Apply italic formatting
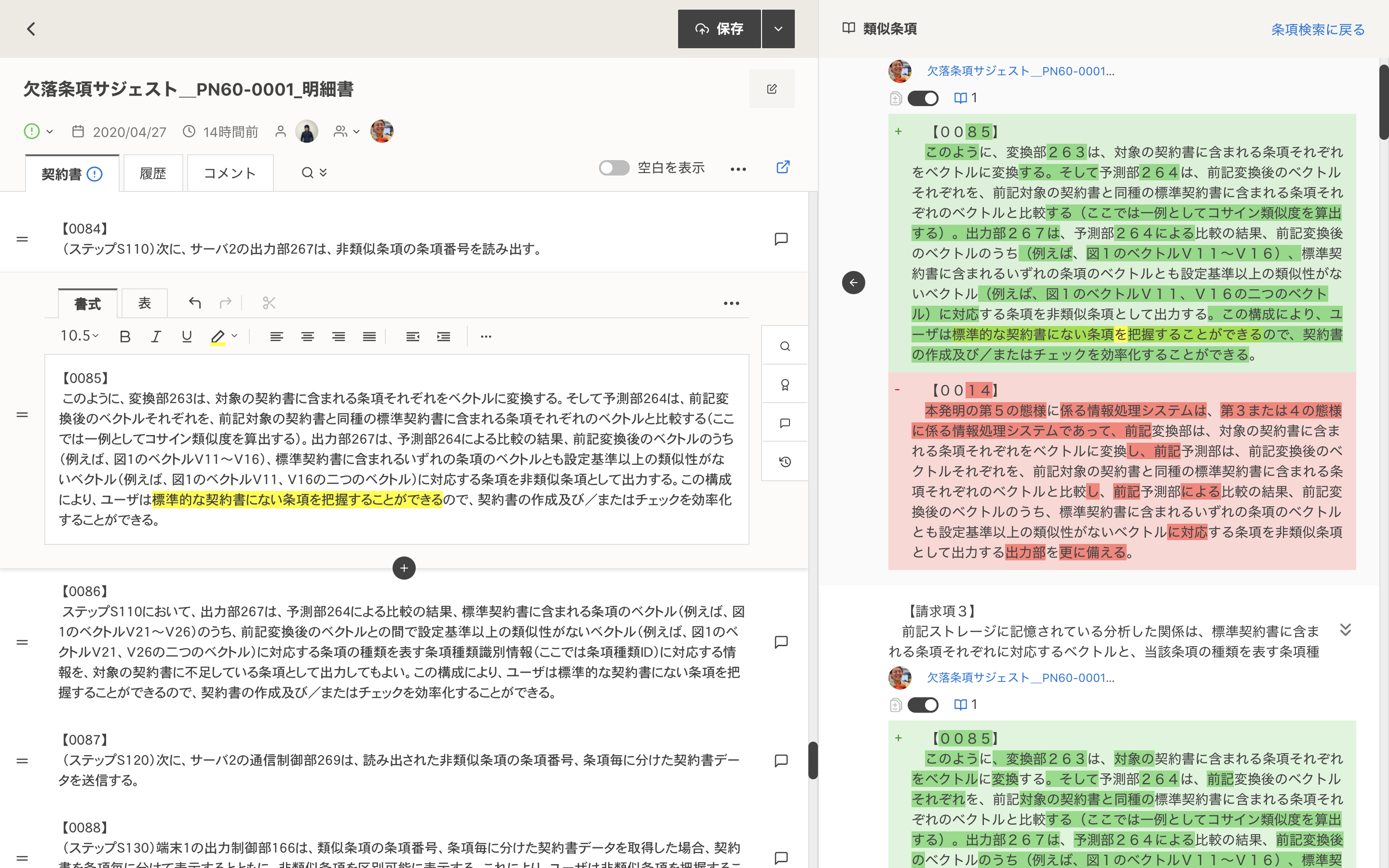 click(156, 337)
